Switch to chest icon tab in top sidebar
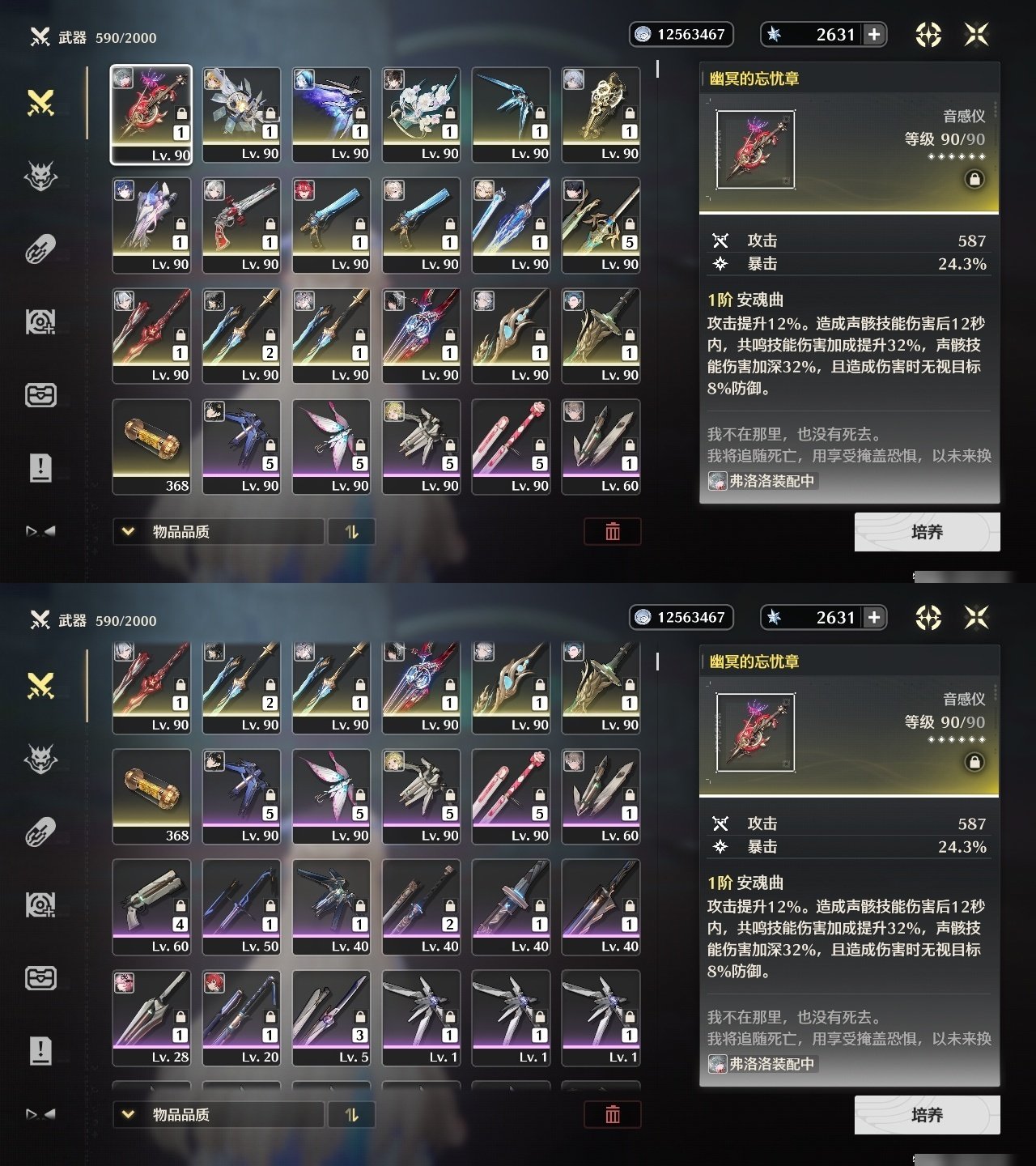The height and width of the screenshot is (1166, 1036). coord(40,395)
